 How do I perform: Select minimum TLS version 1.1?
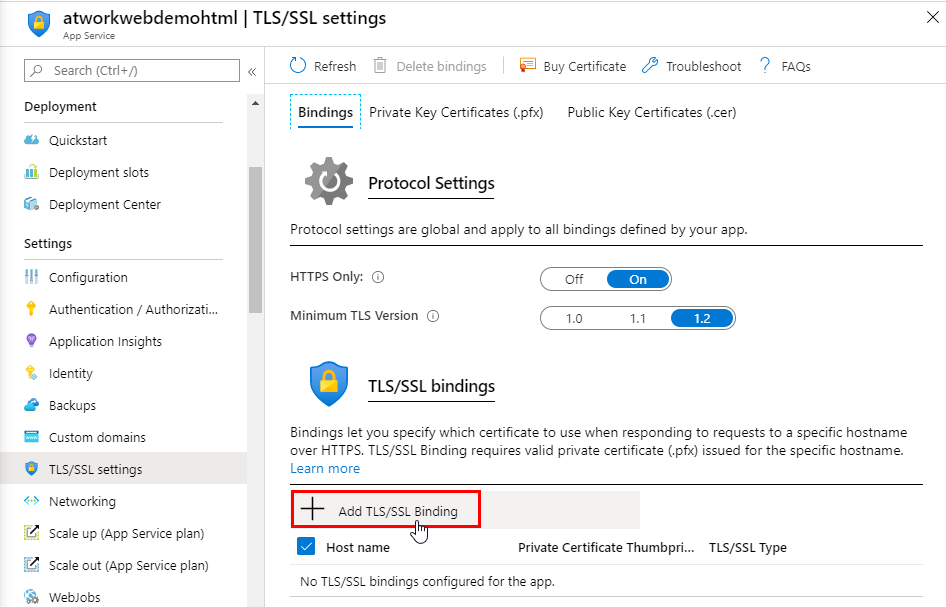click(x=638, y=318)
